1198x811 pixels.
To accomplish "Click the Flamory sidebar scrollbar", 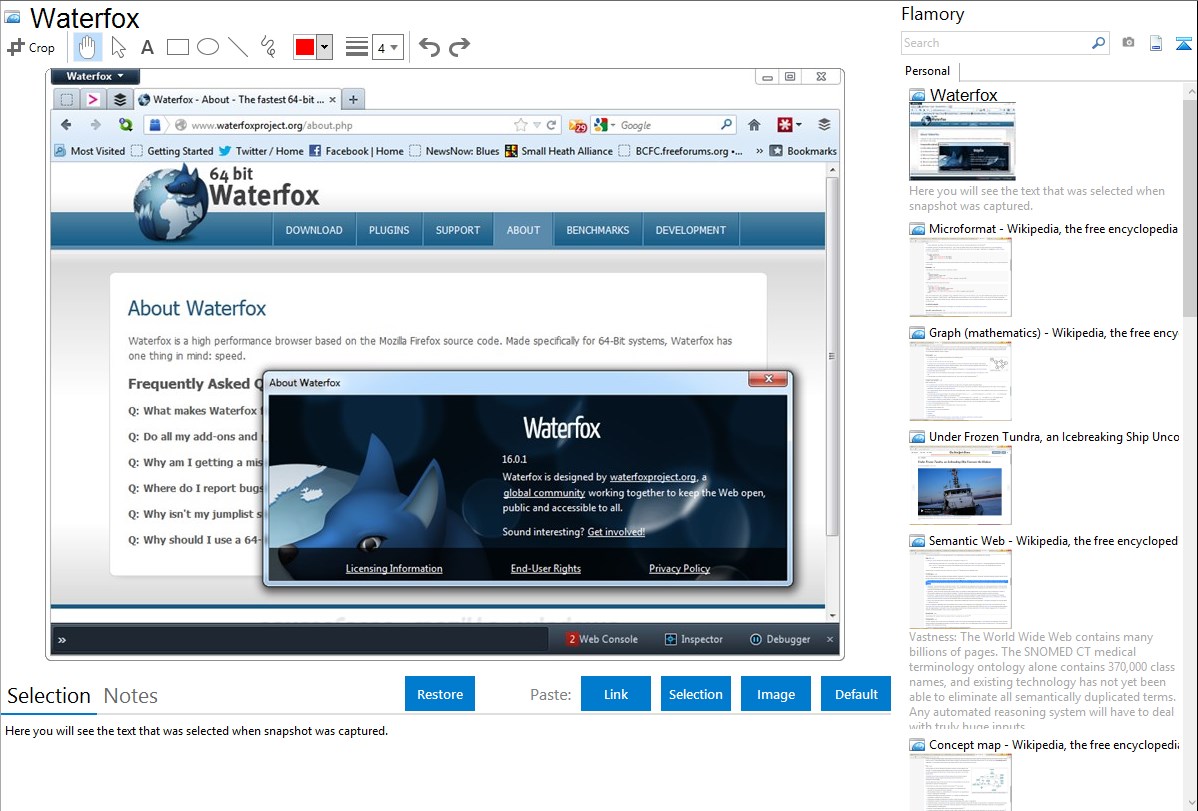I will click(x=1190, y=207).
